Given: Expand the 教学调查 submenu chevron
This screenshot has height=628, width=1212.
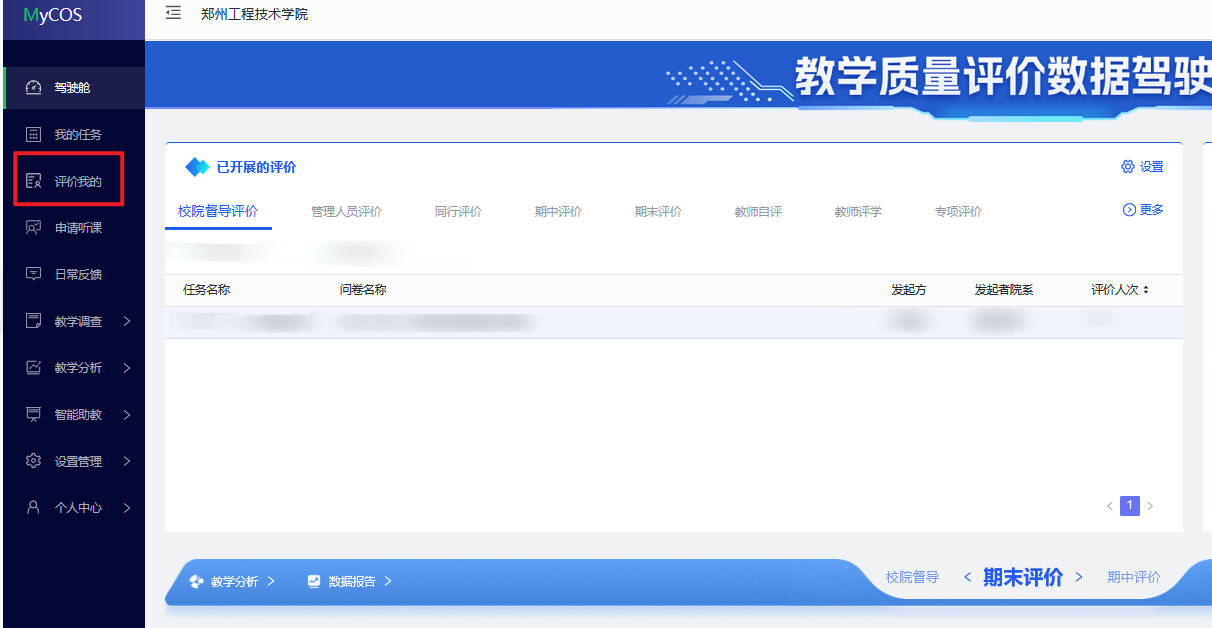Looking at the screenshot, I should pyautogui.click(x=127, y=321).
